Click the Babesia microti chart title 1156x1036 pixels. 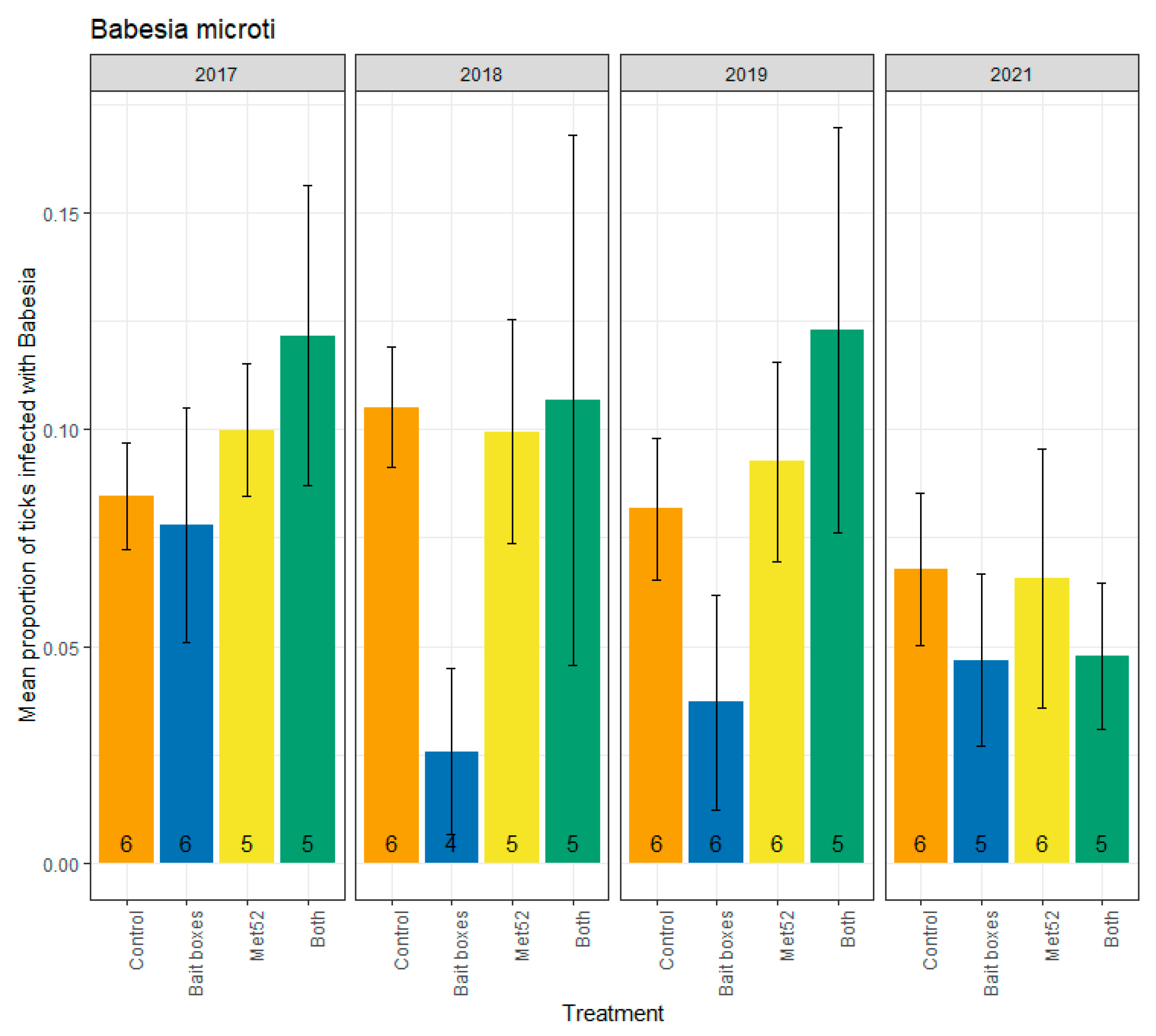183,29
